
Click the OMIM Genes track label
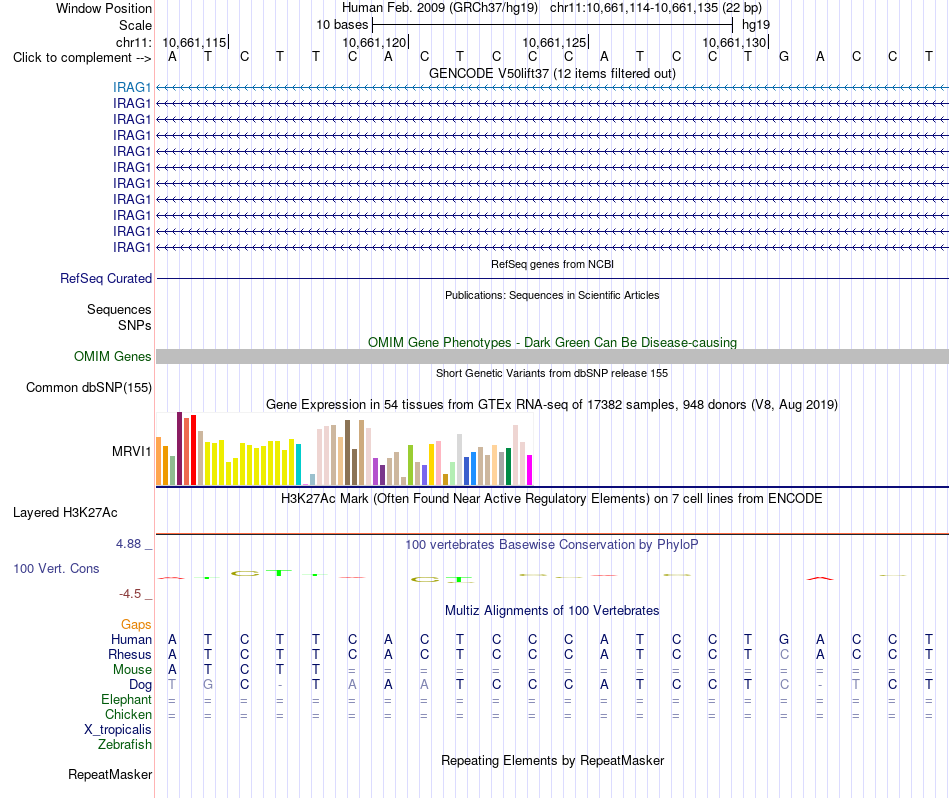click(x=112, y=356)
